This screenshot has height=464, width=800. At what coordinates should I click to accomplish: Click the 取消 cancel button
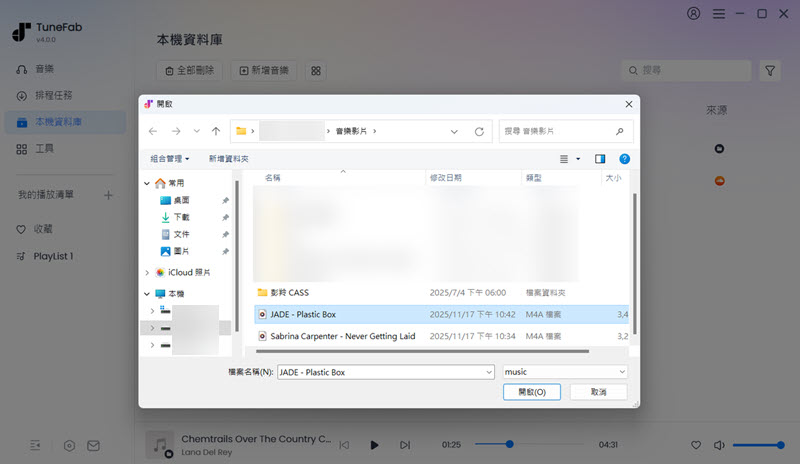(598, 392)
